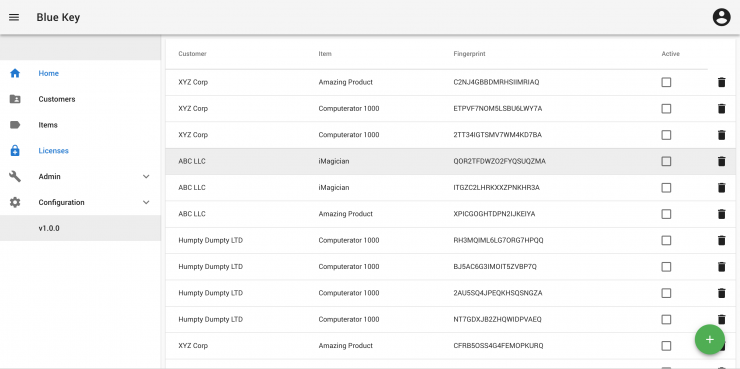
Task: Toggle Active checkbox for fingerprint CFRB5OSS…
Action: coord(666,346)
